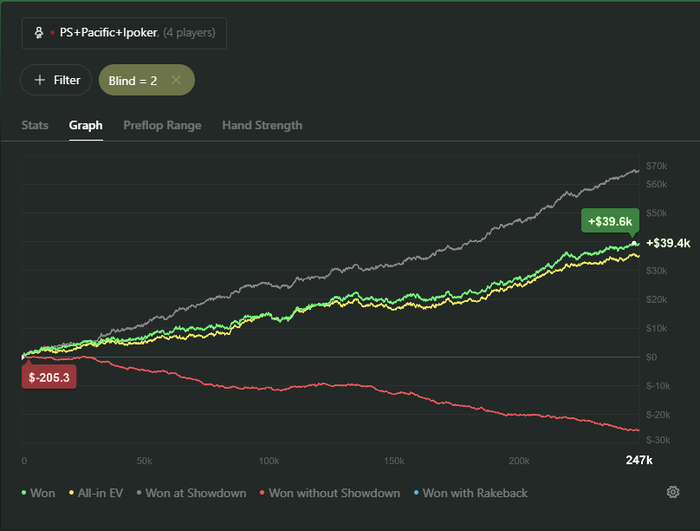Image resolution: width=700 pixels, height=531 pixels.
Task: Click the +$39.4k end value label
Action: (668, 243)
